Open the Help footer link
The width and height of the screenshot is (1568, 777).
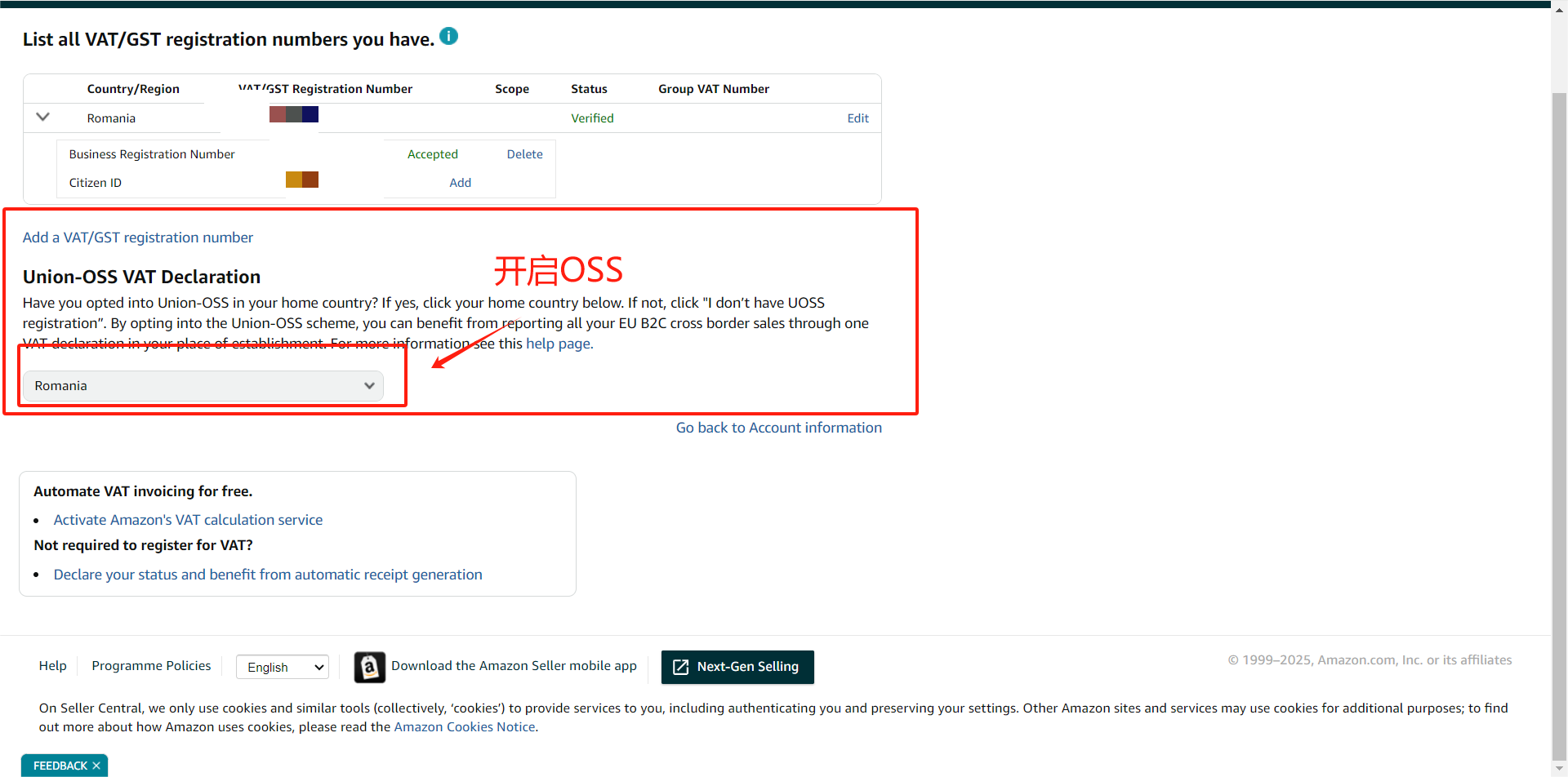click(x=53, y=666)
